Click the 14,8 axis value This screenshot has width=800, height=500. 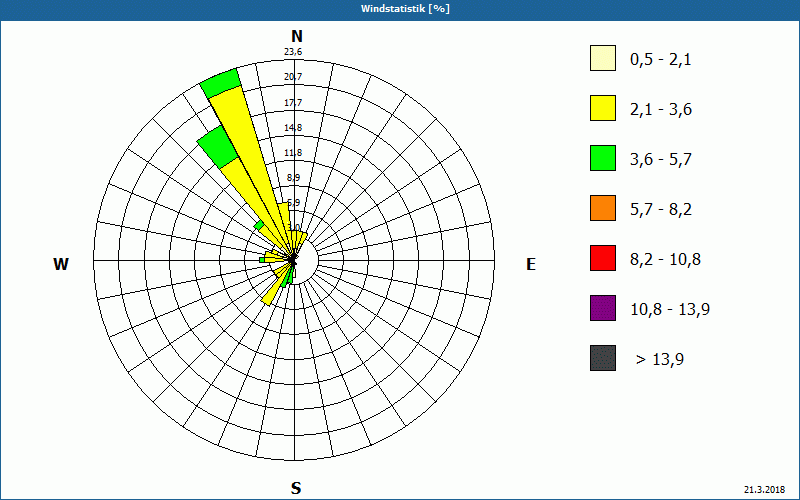tap(293, 128)
